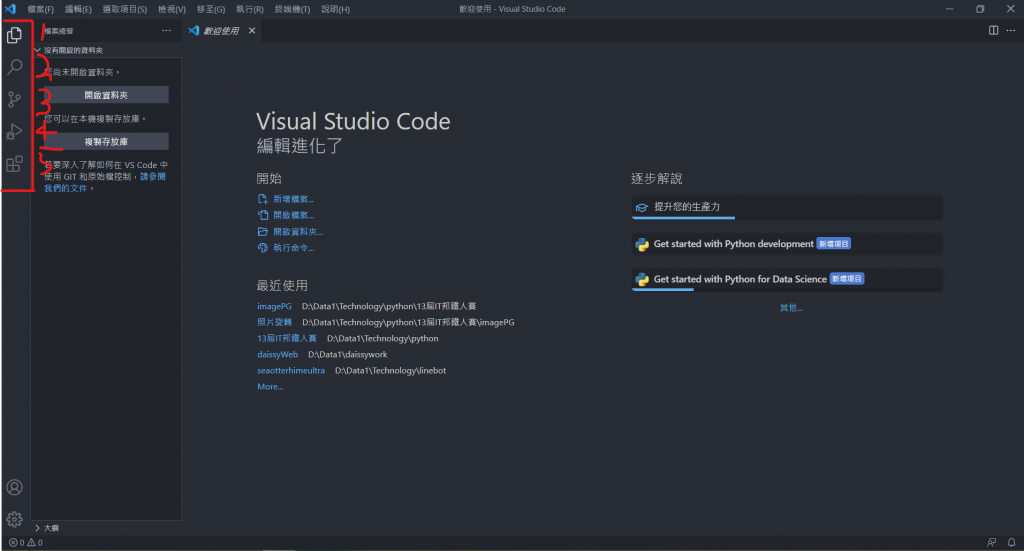1024x551 pixels.
Task: Open Explorer panel More Actions ellipsis
Action: 167,31
